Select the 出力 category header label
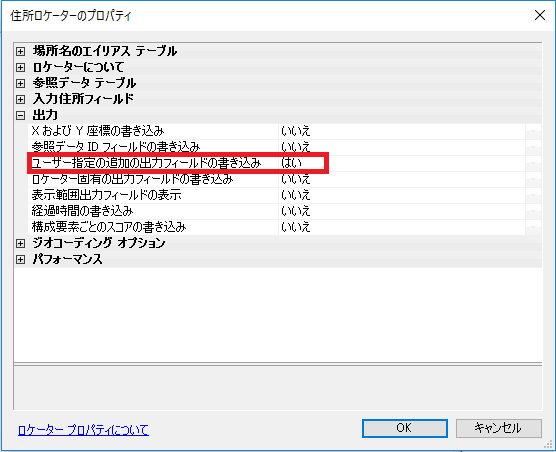This screenshot has height=452, width=556. (45, 115)
